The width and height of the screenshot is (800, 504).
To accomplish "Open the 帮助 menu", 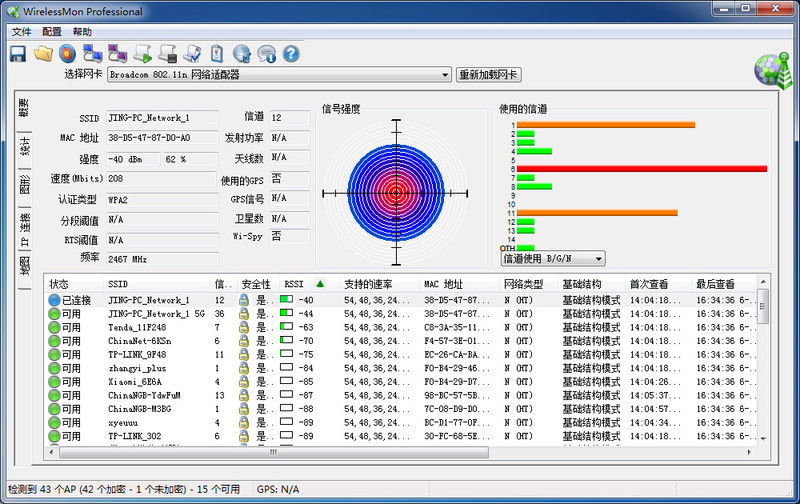I will 82,32.
